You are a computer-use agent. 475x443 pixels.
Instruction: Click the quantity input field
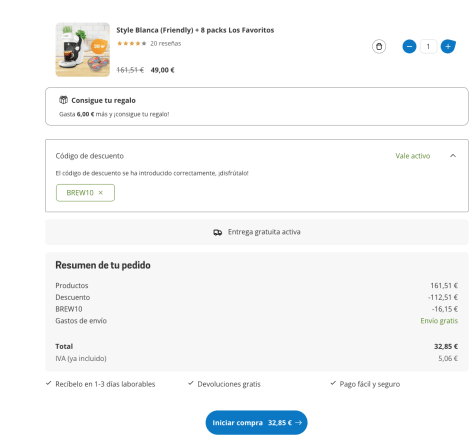428,46
